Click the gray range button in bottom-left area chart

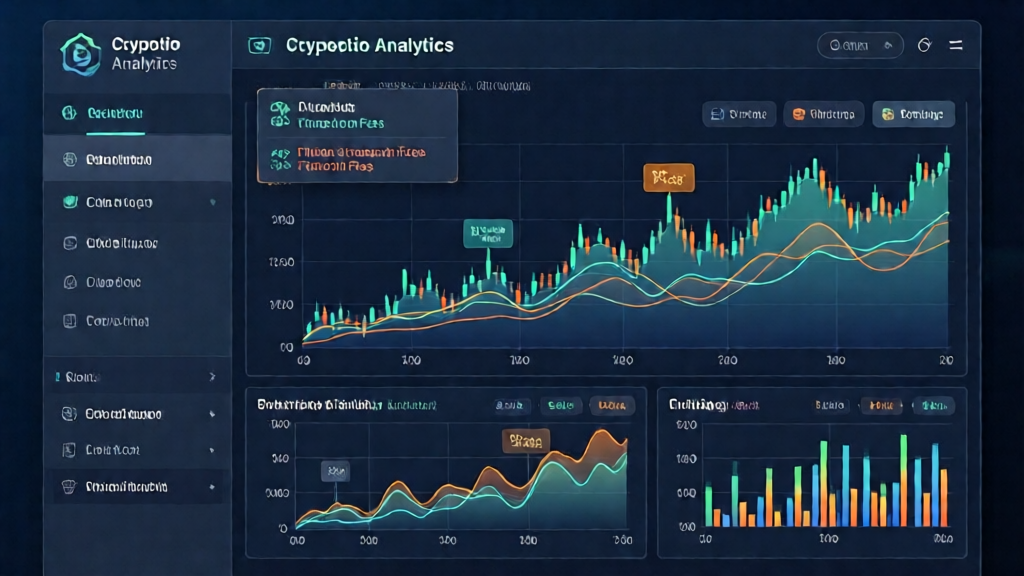click(509, 406)
